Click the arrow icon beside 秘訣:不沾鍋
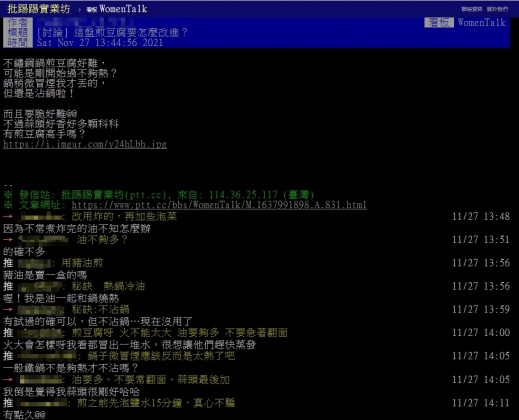The width and height of the screenshot is (519, 420). [x=8, y=309]
